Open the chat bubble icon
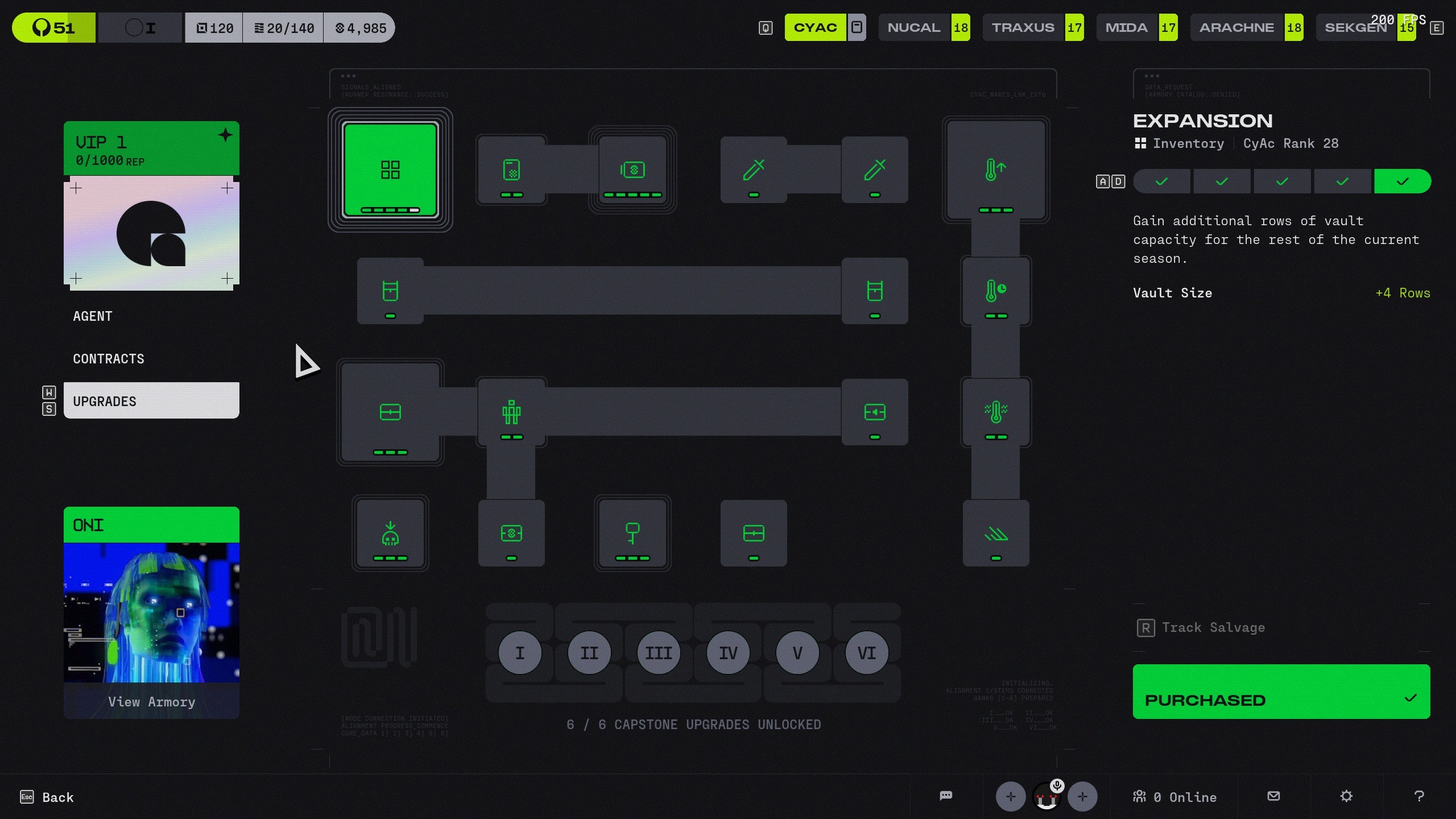Screen dimensions: 1456x819 [946, 796]
